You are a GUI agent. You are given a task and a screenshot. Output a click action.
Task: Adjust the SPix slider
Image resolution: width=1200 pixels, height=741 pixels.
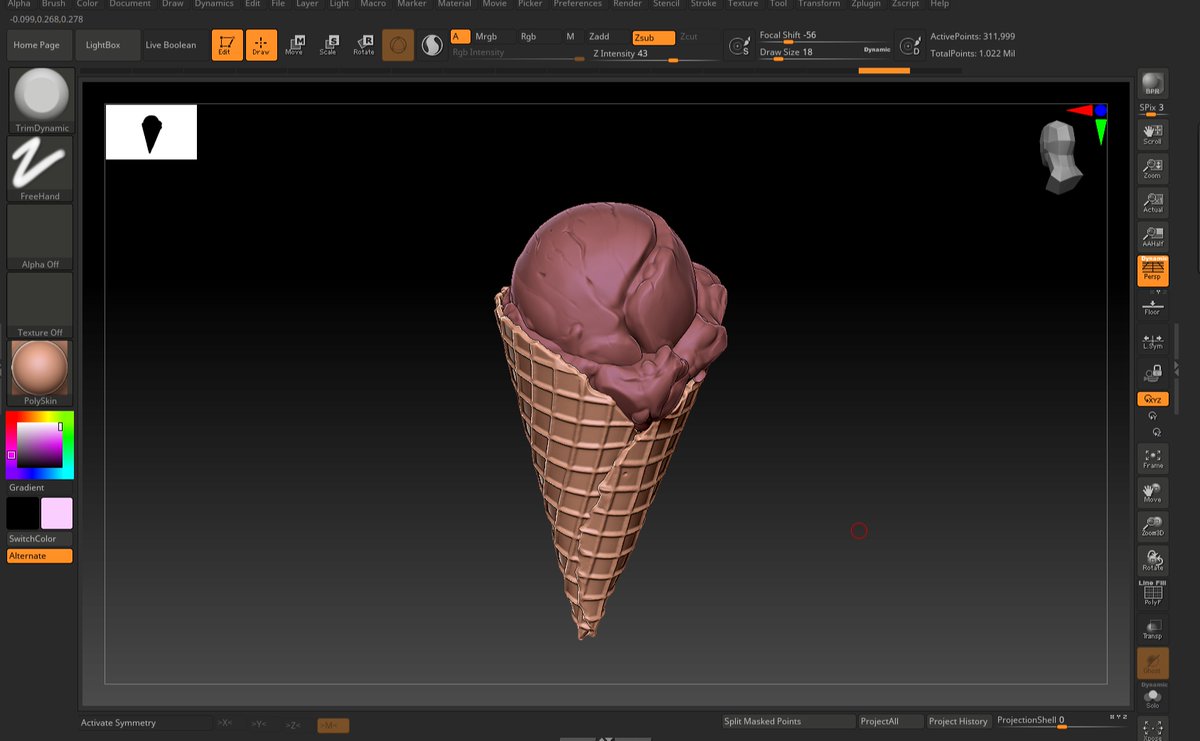(1153, 110)
